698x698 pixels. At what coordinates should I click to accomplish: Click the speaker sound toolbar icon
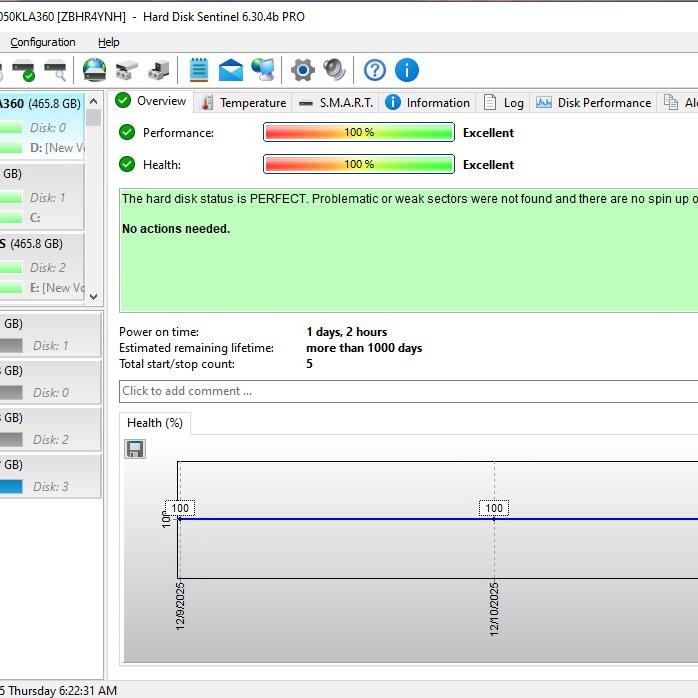[x=334, y=70]
